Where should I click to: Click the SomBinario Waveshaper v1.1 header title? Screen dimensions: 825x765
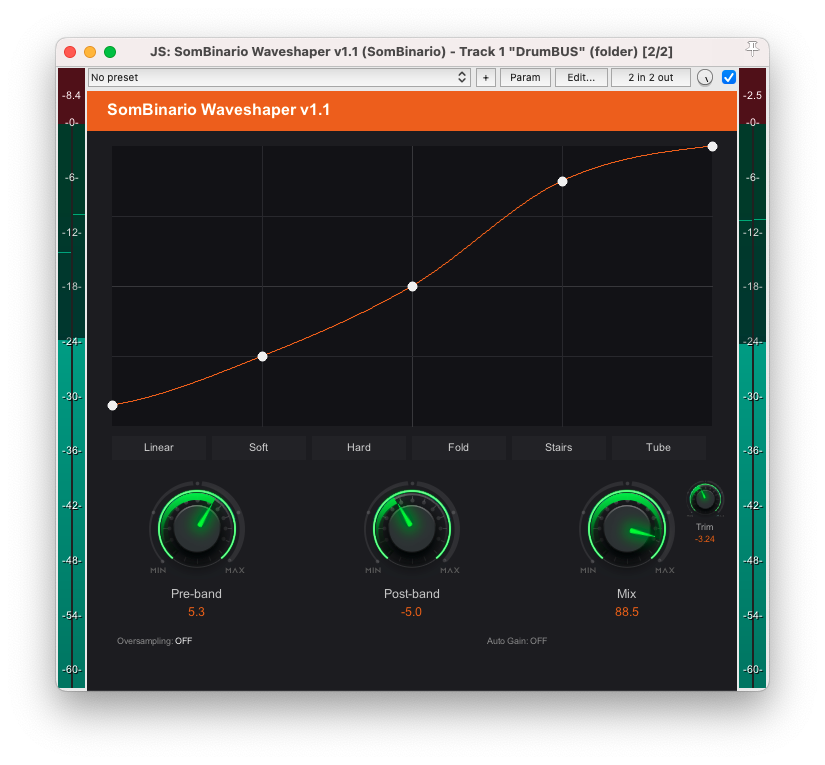[x=218, y=110]
